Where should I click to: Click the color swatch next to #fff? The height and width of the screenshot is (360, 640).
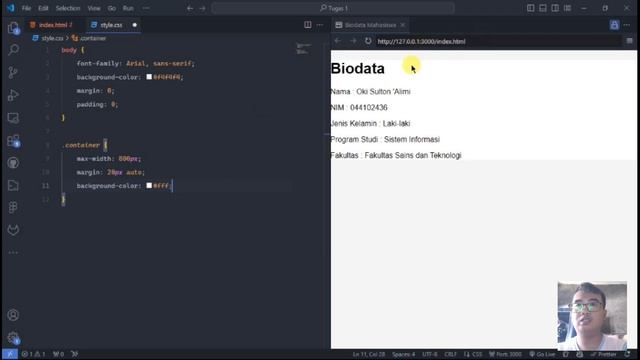149,185
